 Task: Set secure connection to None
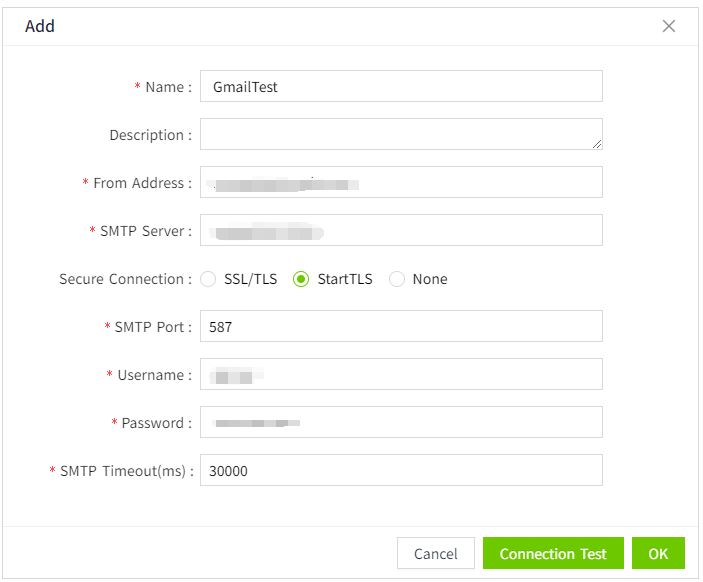(x=397, y=279)
